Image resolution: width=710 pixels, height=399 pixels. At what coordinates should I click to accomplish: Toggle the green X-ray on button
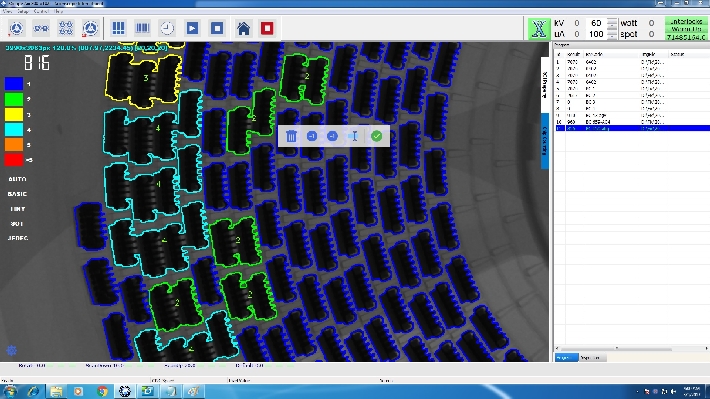point(539,29)
